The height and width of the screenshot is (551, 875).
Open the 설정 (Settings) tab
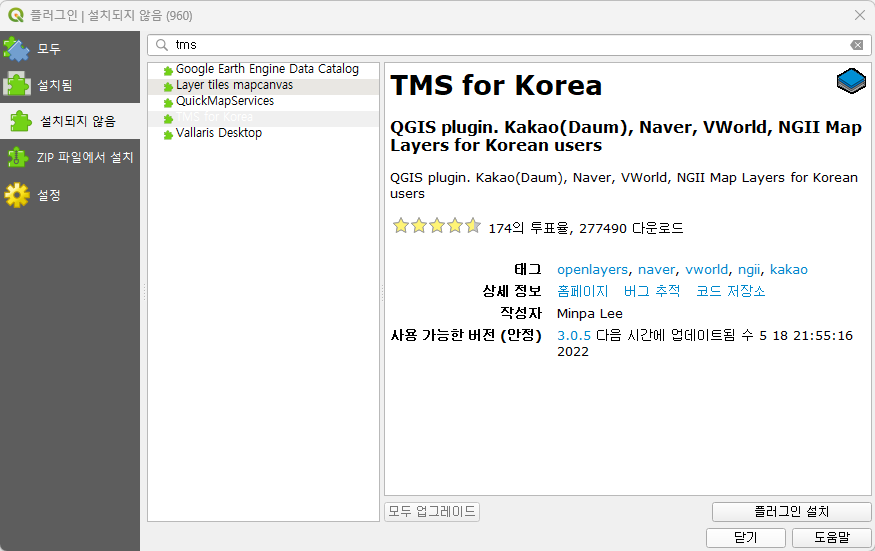pyautogui.click(x=70, y=195)
